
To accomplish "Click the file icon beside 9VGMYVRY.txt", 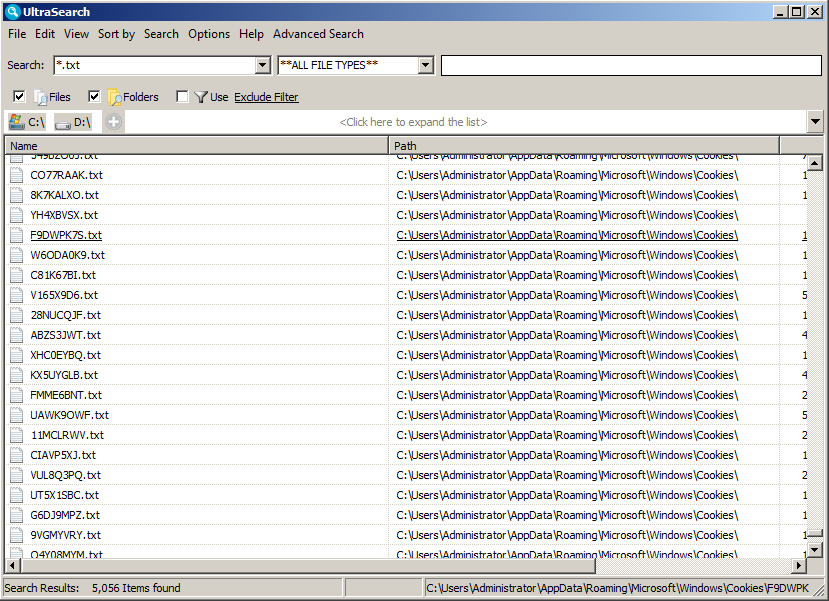I will pyautogui.click(x=17, y=535).
